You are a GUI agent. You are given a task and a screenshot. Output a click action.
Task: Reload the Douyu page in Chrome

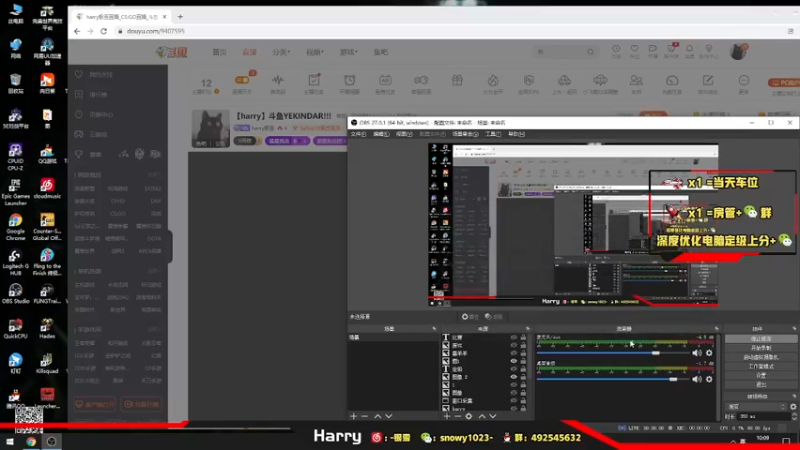(x=104, y=31)
